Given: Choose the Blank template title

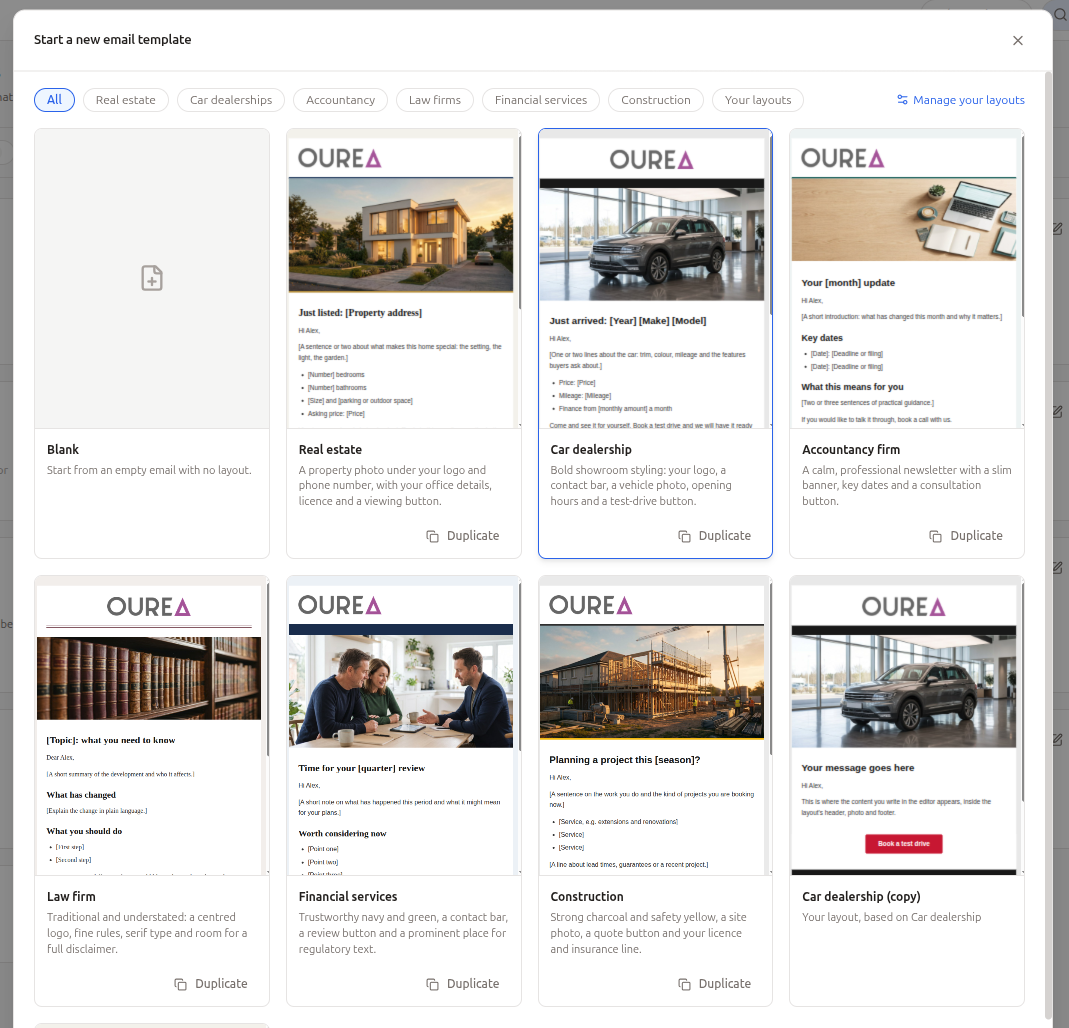Looking at the screenshot, I should (63, 449).
